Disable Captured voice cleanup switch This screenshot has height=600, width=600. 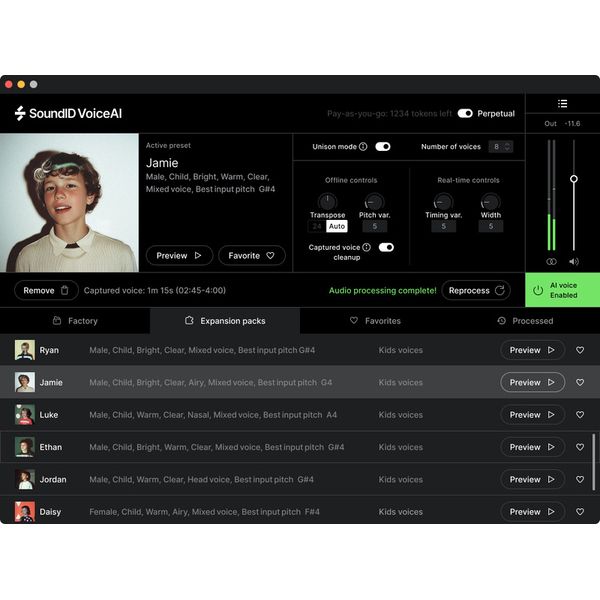[386, 247]
